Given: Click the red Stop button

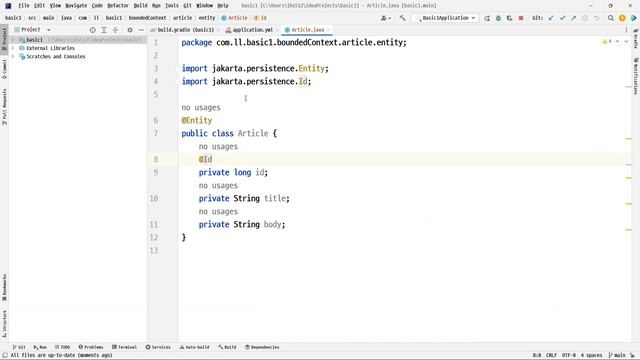Looking at the screenshot, I should coord(521,18).
